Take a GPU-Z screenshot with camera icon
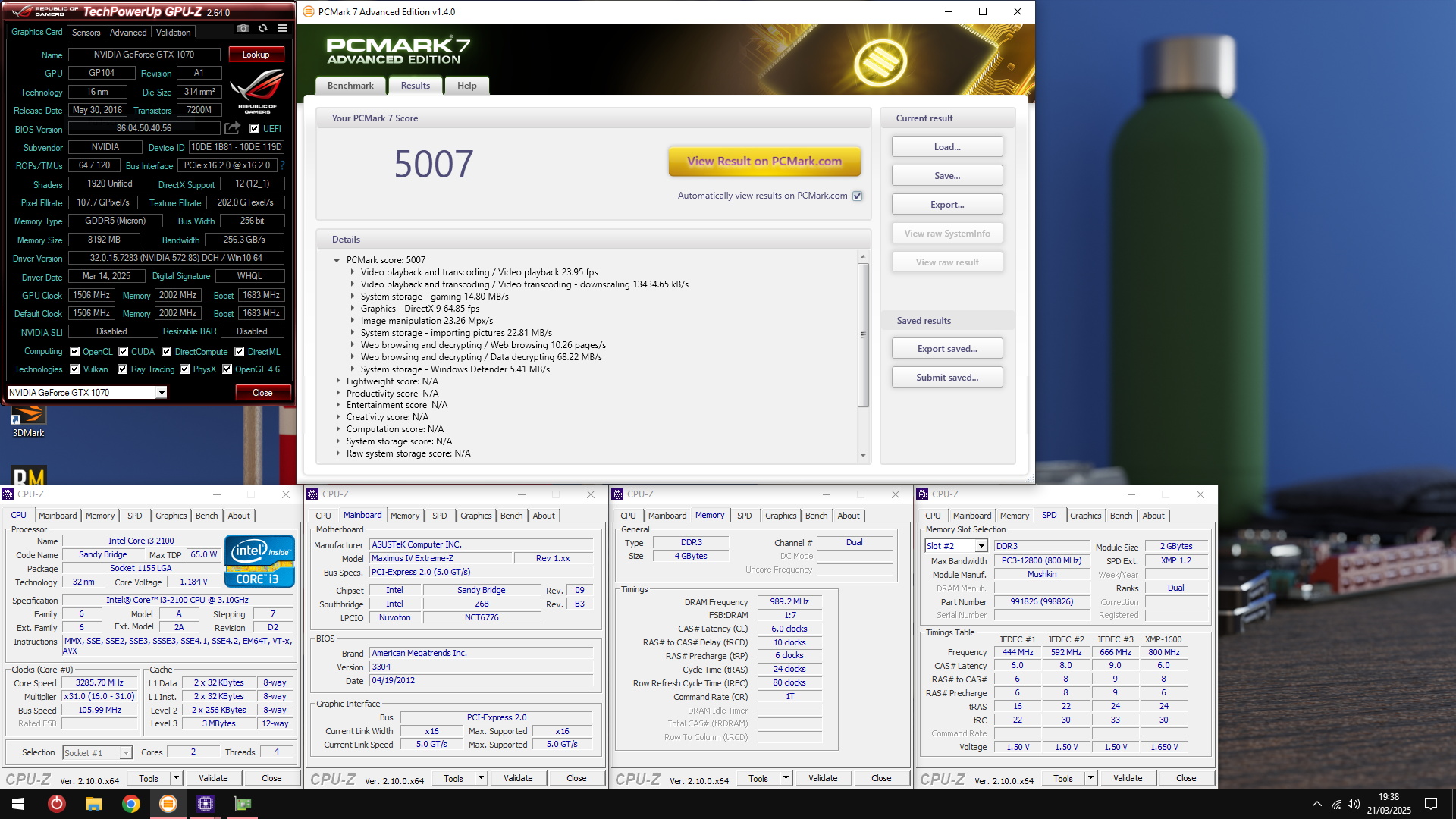This screenshot has height=819, width=1456. (243, 29)
